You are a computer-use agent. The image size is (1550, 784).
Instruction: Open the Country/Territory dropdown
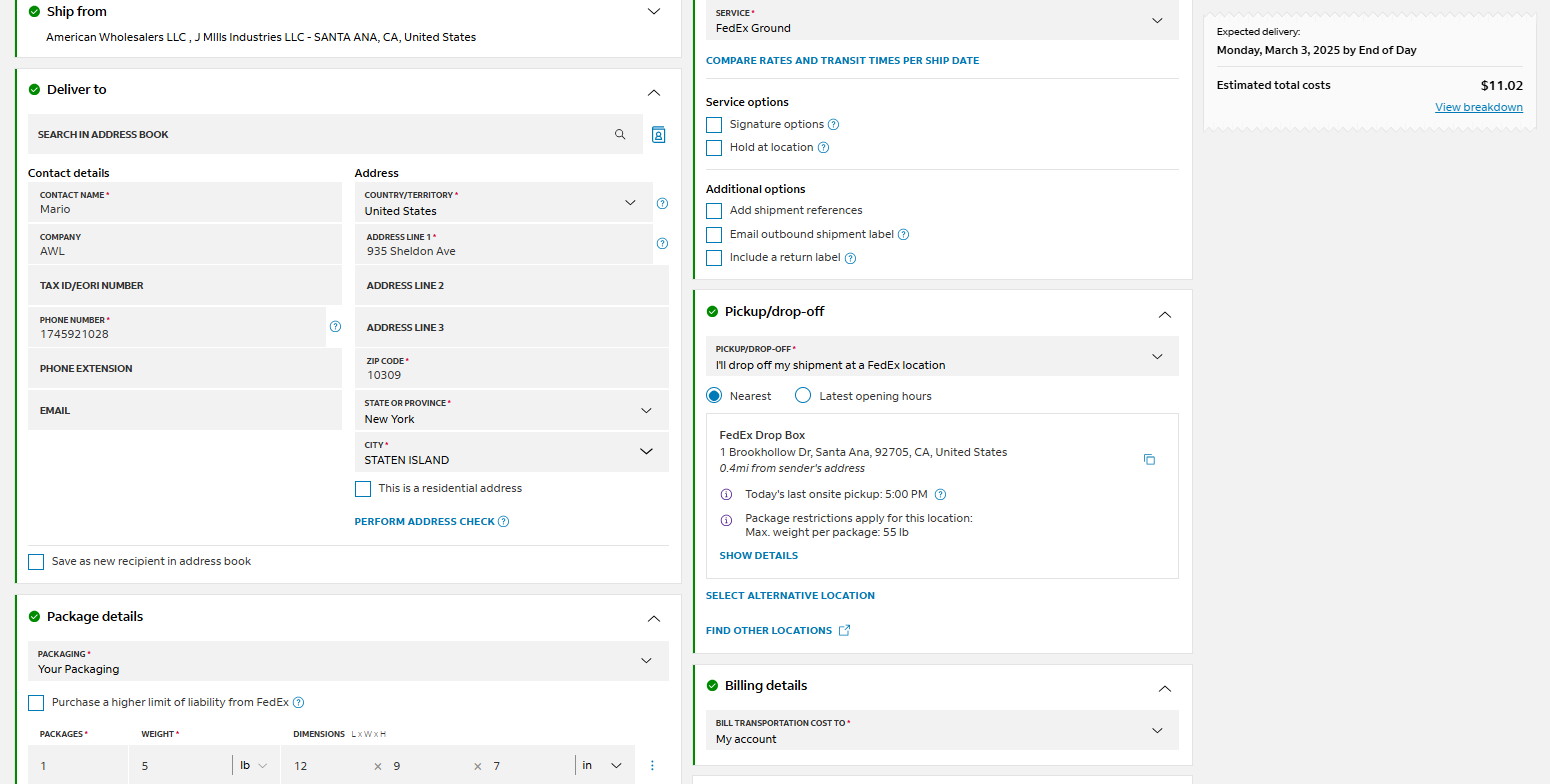504,203
